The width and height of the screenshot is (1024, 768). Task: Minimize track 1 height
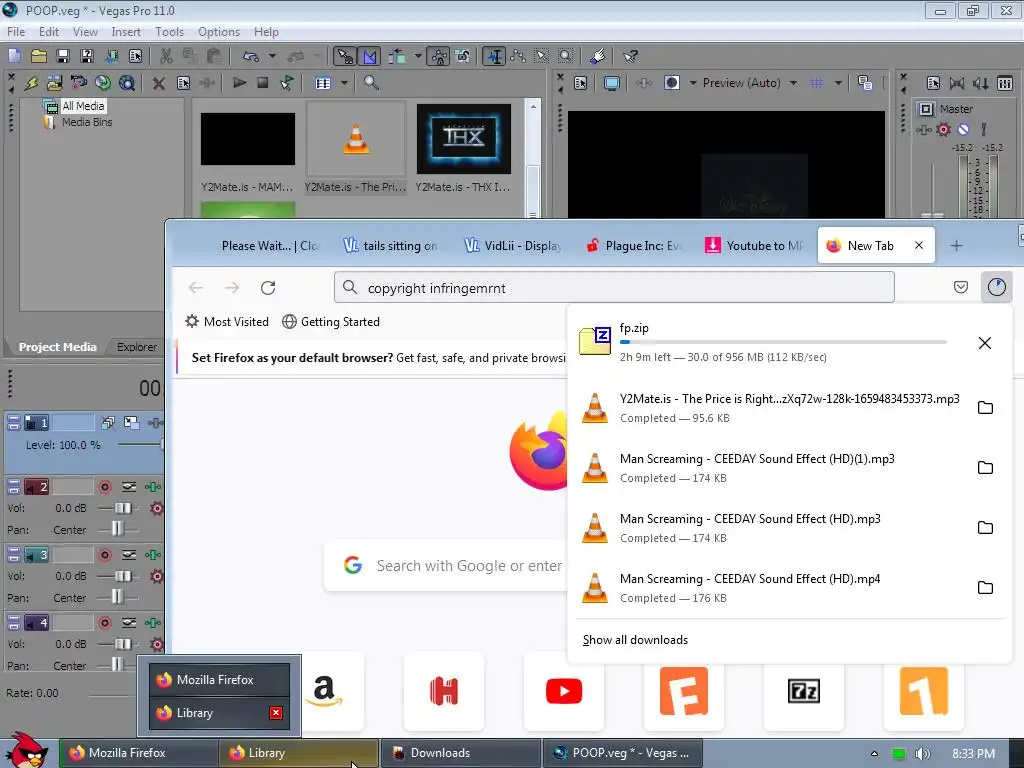[x=14, y=420]
